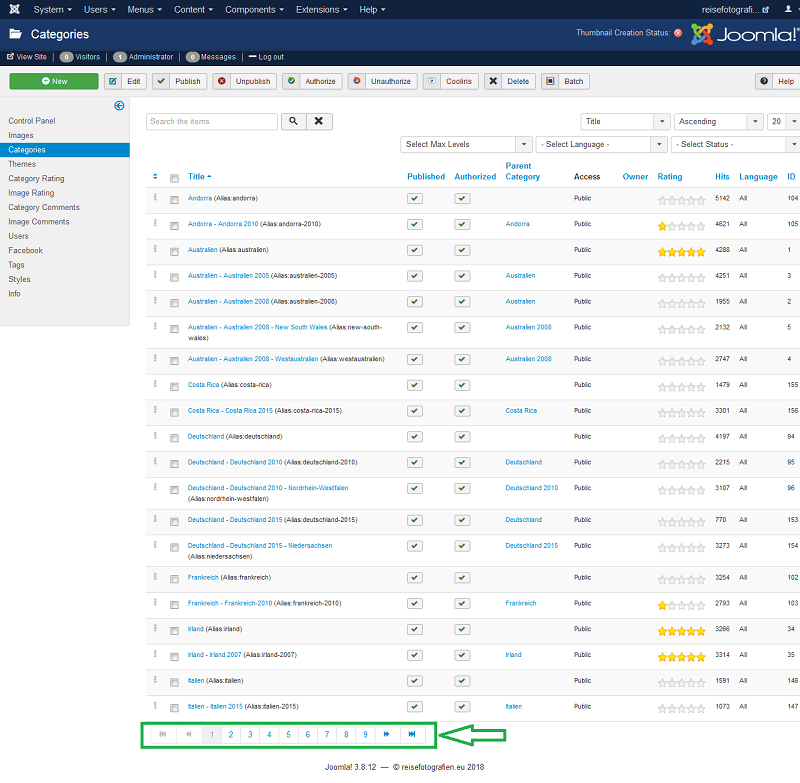Image resolution: width=800 pixels, height=783 pixels.
Task: Tick the checkbox for Deutschland row
Action: tap(175, 437)
